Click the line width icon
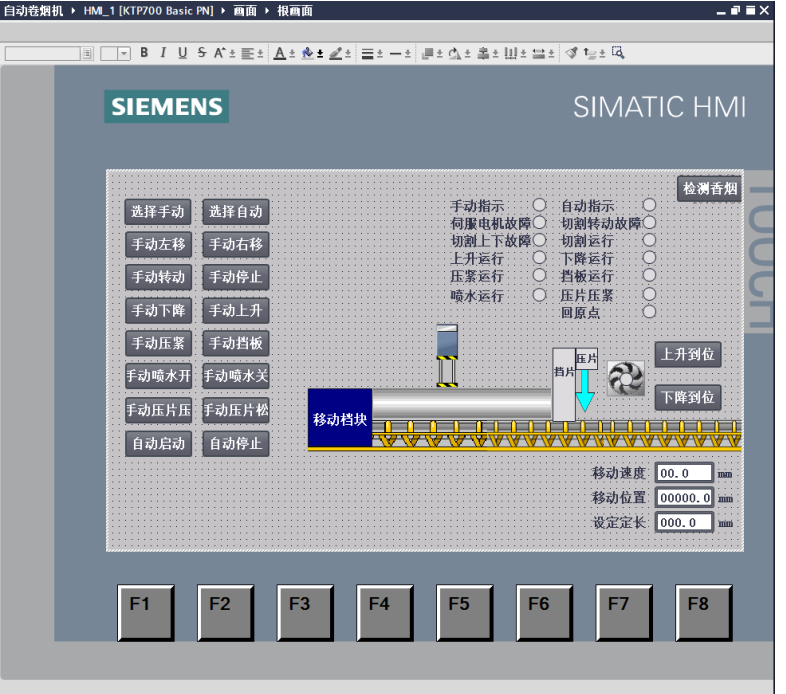 pos(367,53)
